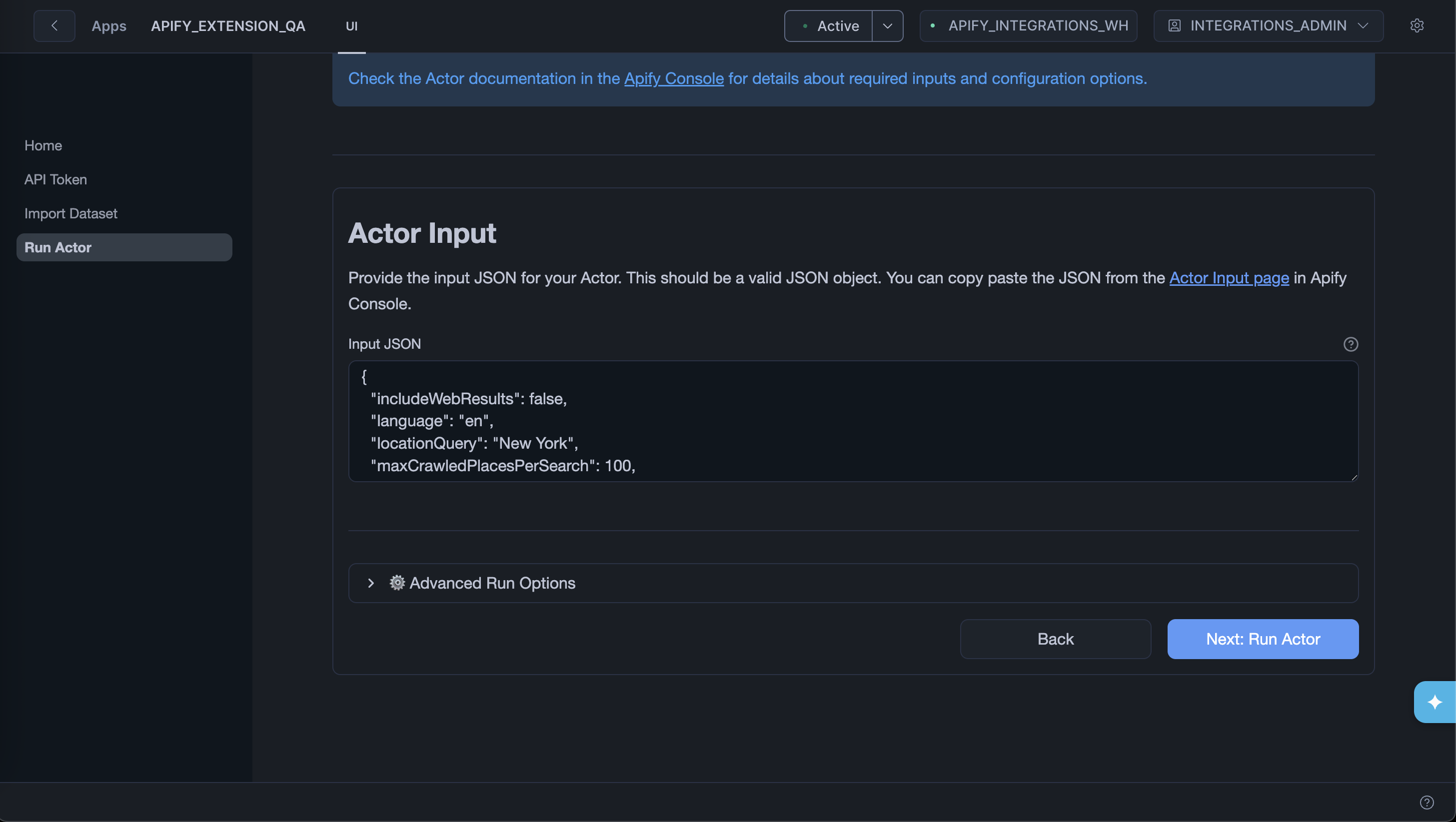Switch to the UI tab
Viewport: 1456px width, 822px height.
click(x=351, y=26)
